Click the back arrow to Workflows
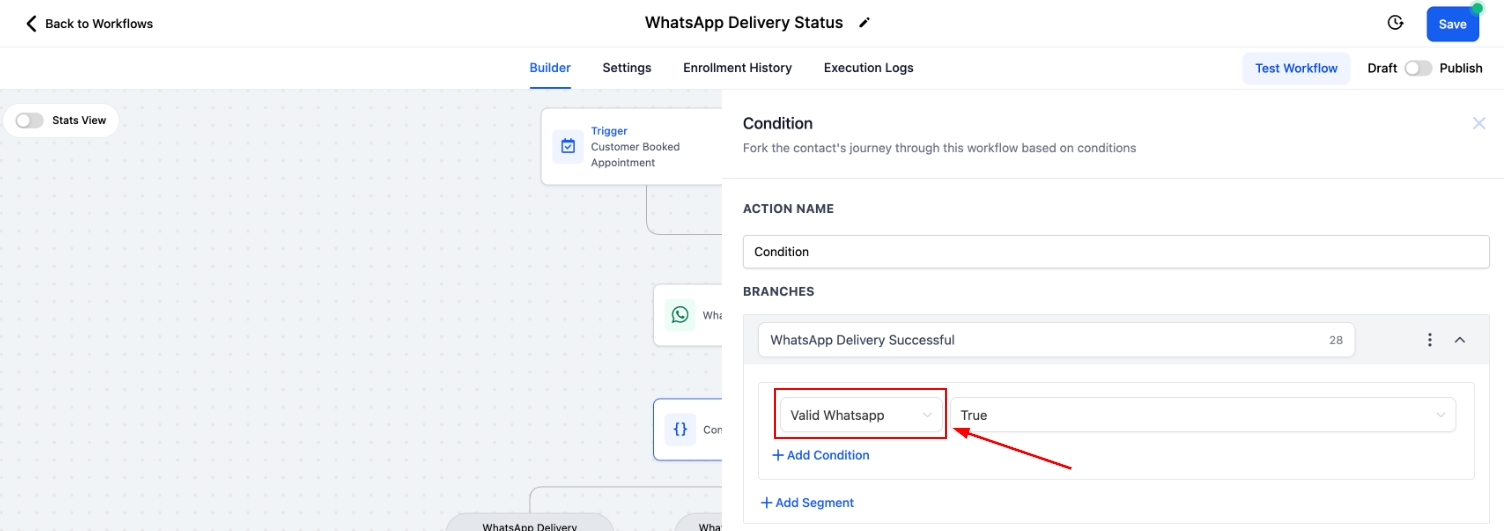The image size is (1504, 531). pos(31,23)
